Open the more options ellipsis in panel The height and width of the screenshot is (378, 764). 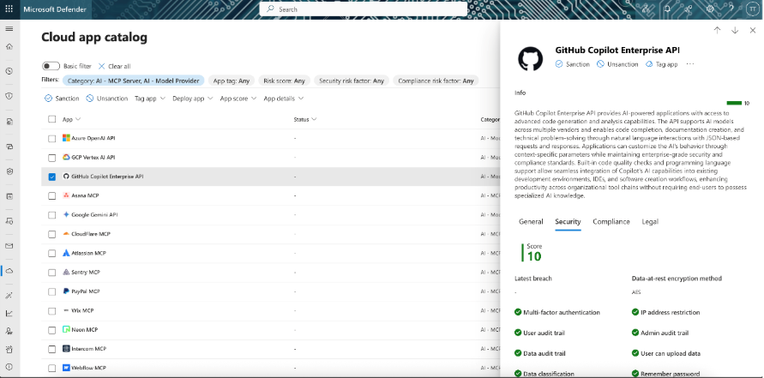[x=690, y=64]
